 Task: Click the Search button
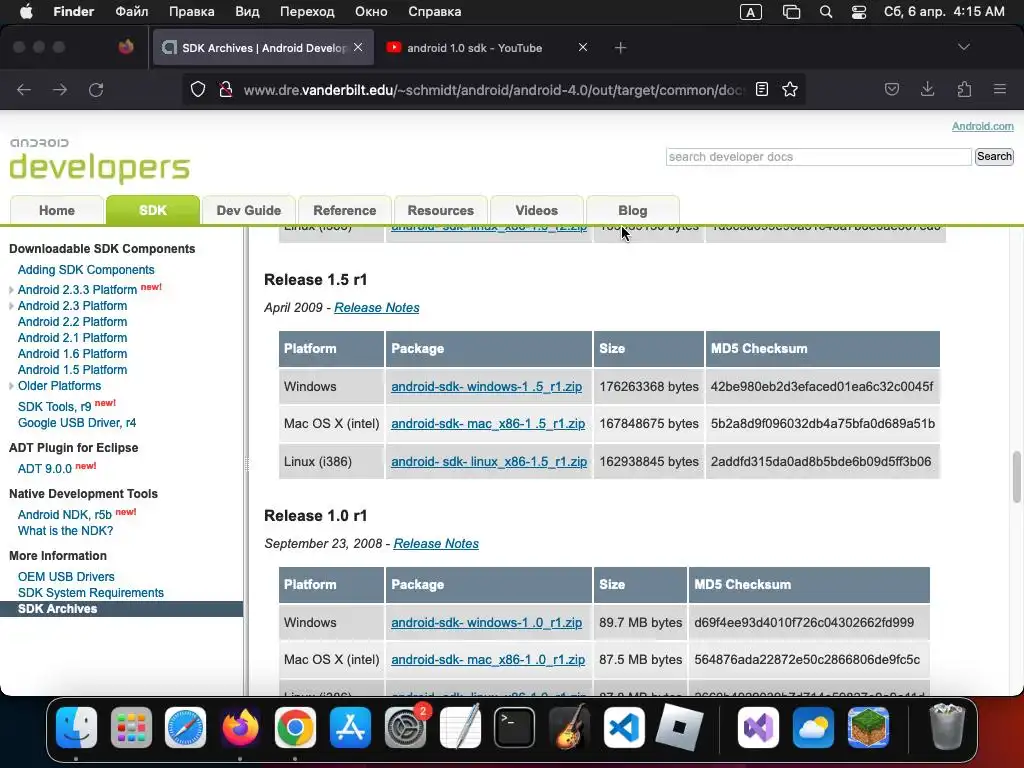pyautogui.click(x=994, y=157)
